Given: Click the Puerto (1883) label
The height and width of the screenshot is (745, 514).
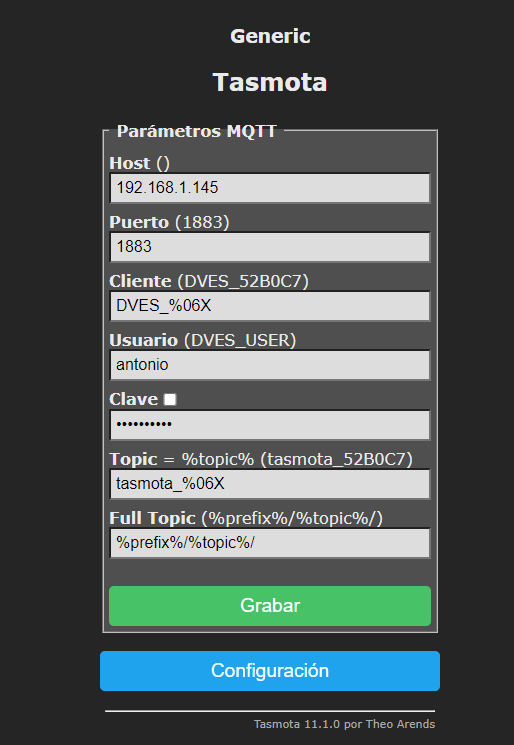Looking at the screenshot, I should [169, 222].
